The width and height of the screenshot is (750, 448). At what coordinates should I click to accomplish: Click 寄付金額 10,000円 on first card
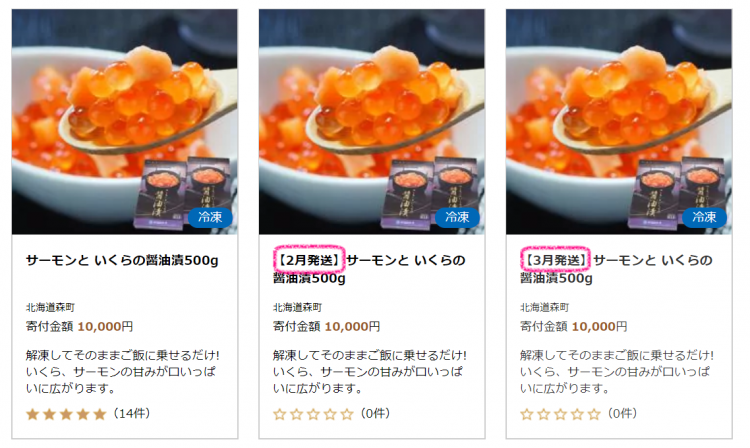coord(79,327)
